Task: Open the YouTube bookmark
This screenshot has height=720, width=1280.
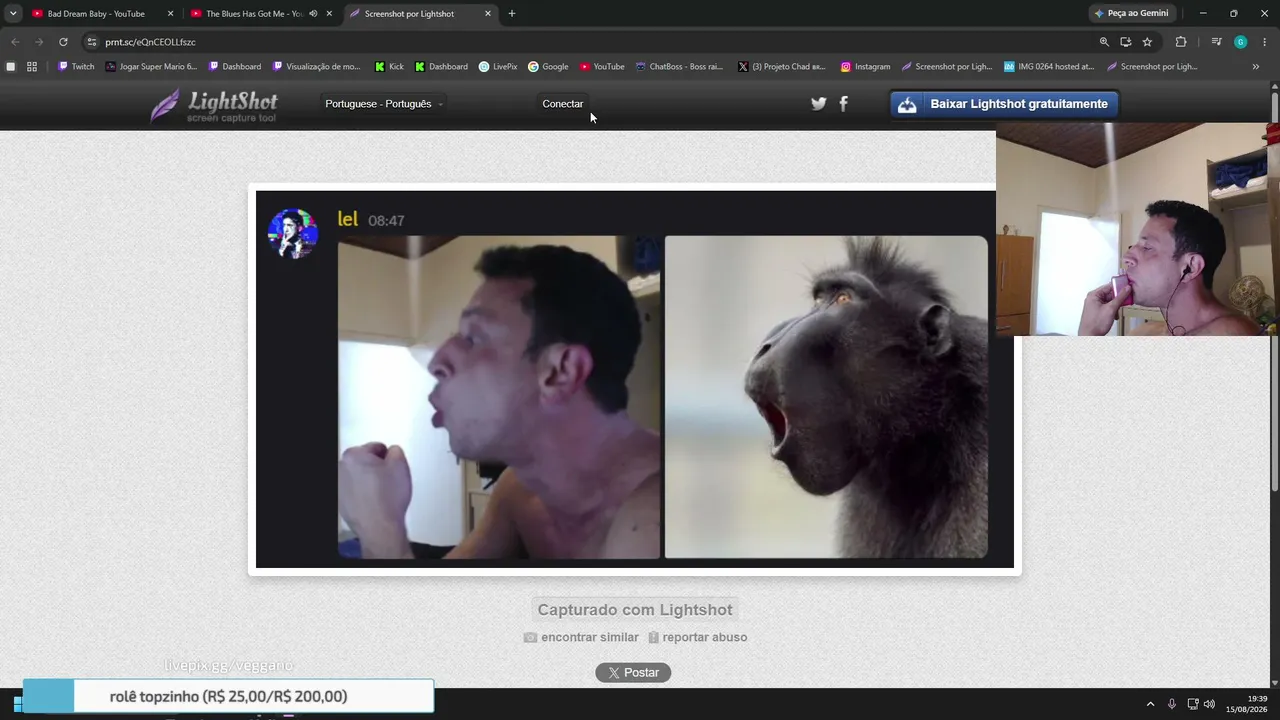Action: click(602, 67)
